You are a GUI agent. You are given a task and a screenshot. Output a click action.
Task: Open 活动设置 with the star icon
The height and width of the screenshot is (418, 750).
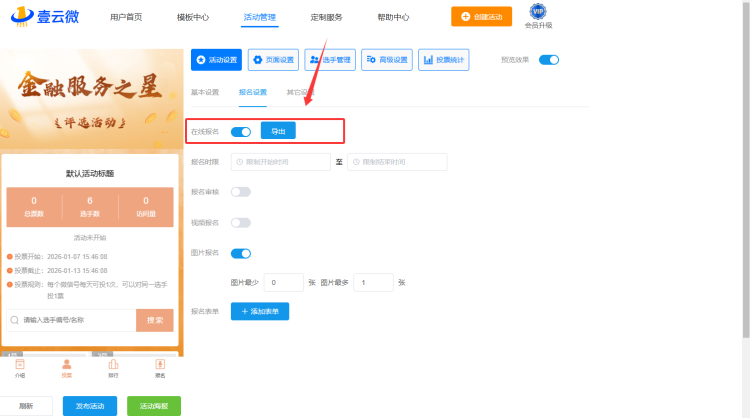(216, 60)
